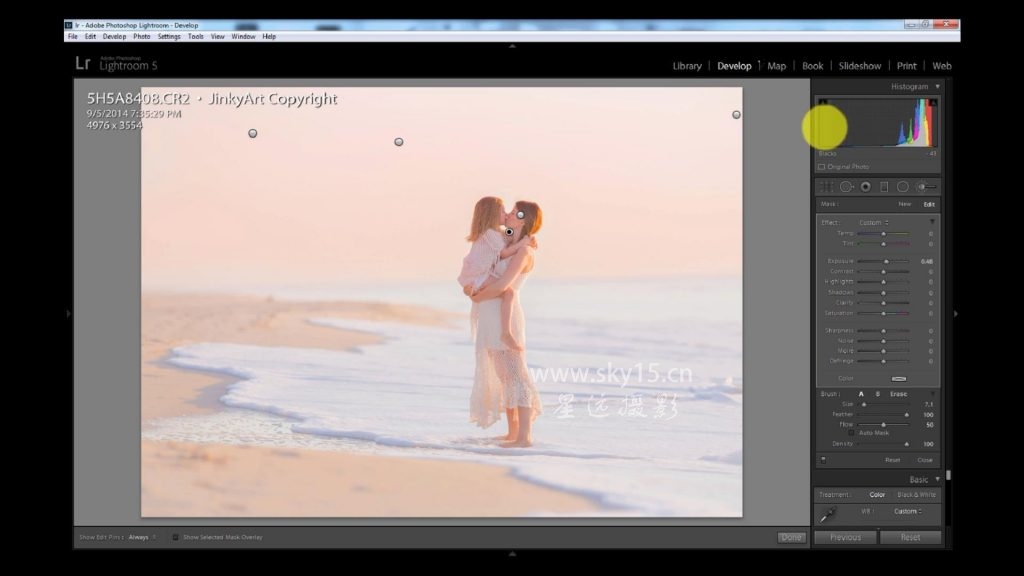Toggle shadow clipping indicator in histogram
Image resolution: width=1024 pixels, height=576 pixels.
823,102
